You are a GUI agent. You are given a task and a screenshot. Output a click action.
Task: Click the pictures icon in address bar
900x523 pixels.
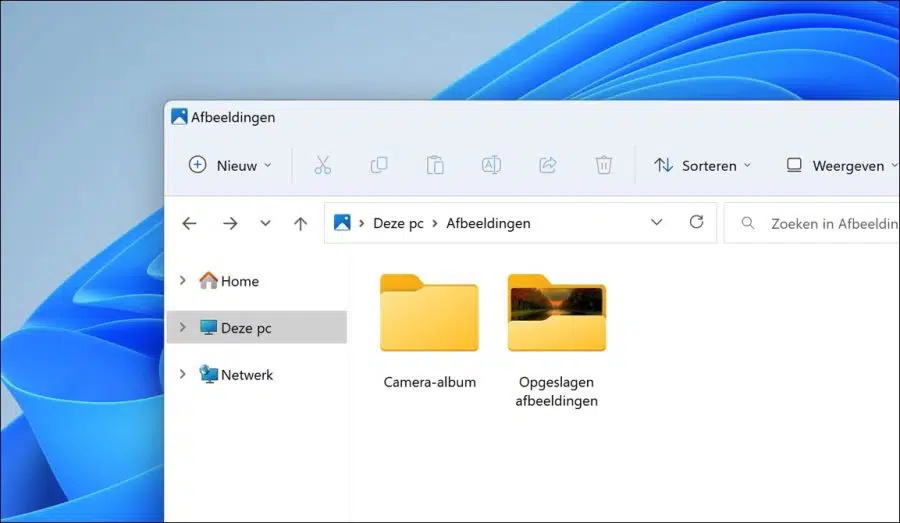[342, 223]
